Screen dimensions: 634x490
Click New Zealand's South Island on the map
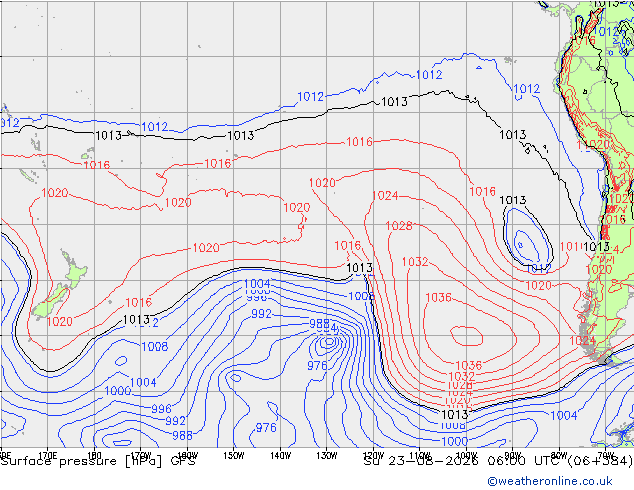coord(51,301)
